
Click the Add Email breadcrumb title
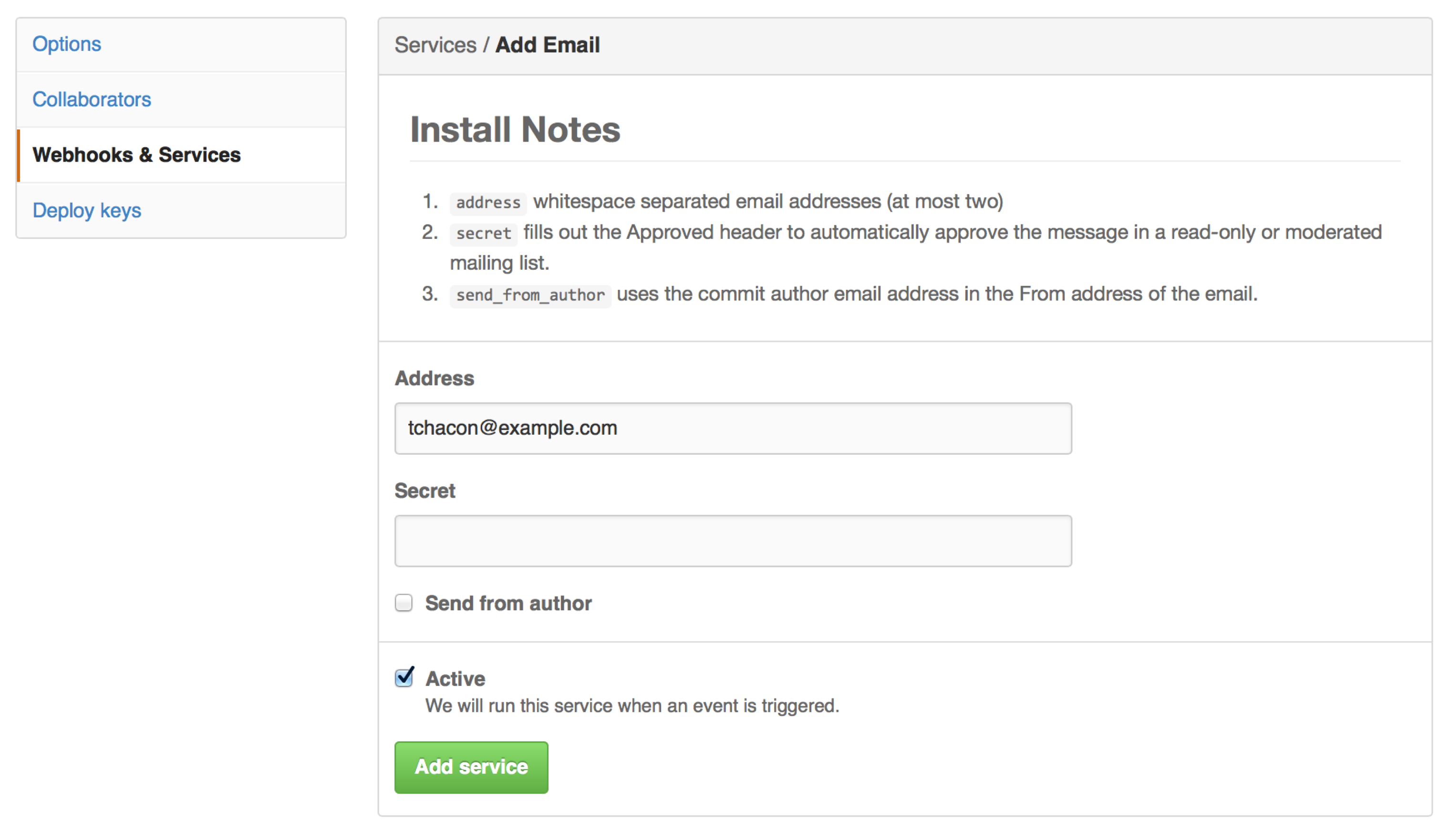[547, 45]
